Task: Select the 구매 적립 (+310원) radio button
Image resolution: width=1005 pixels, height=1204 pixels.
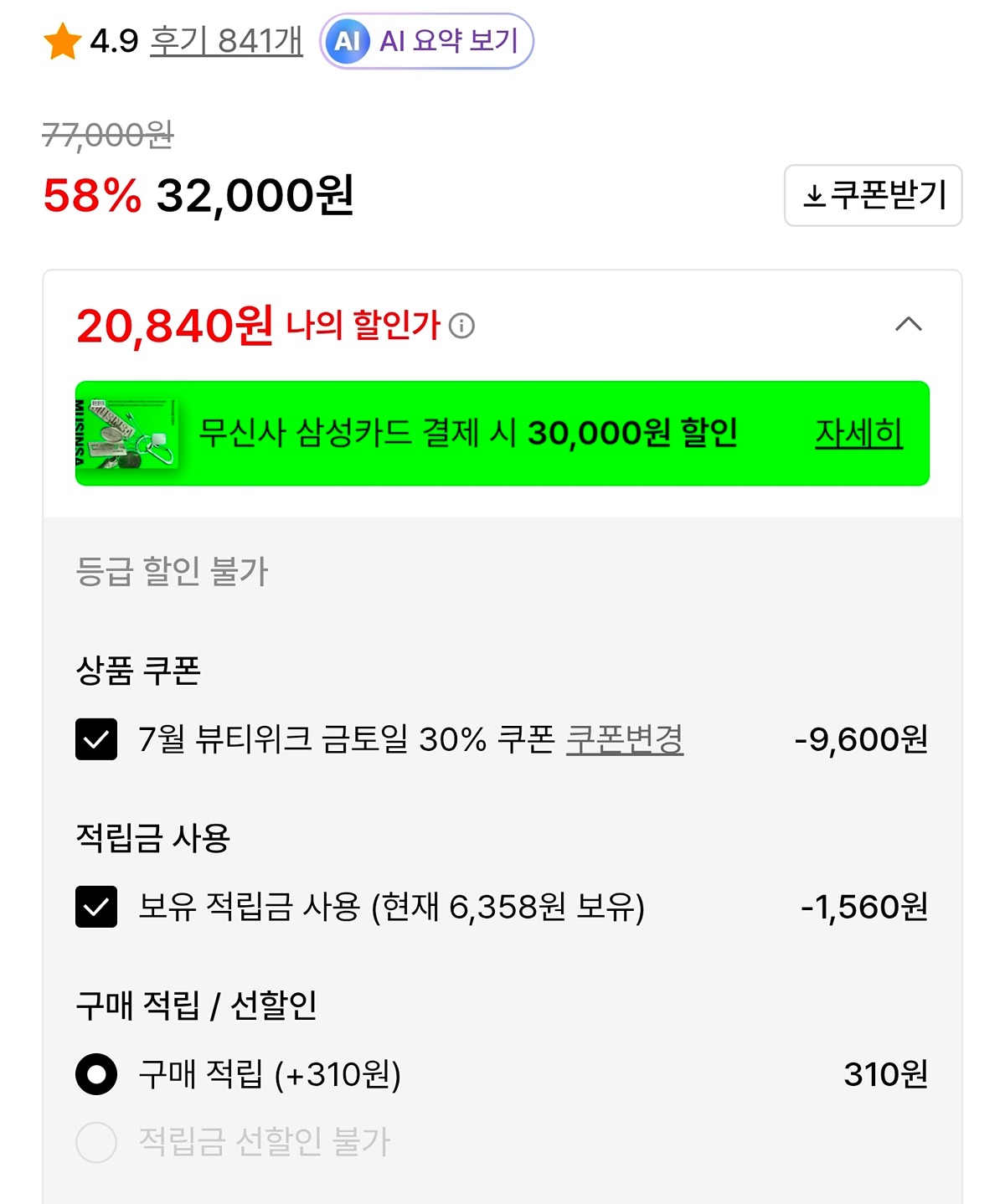Action: (x=96, y=1074)
